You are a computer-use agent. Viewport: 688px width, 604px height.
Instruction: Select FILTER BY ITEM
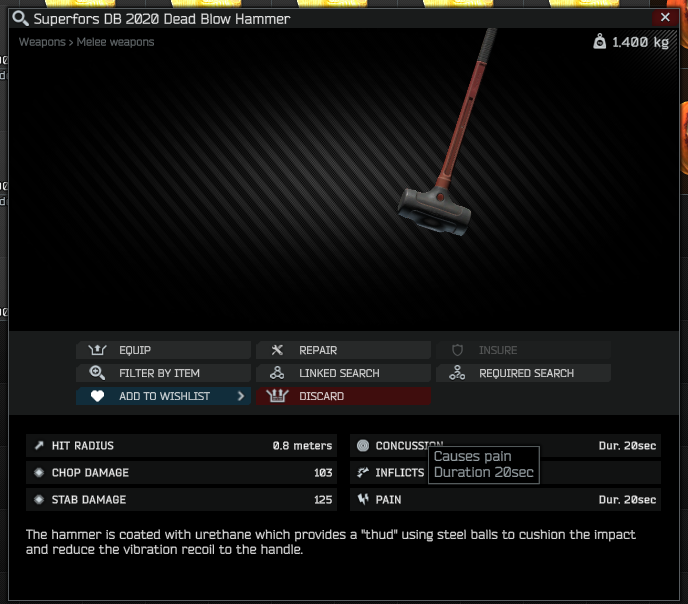tap(163, 373)
